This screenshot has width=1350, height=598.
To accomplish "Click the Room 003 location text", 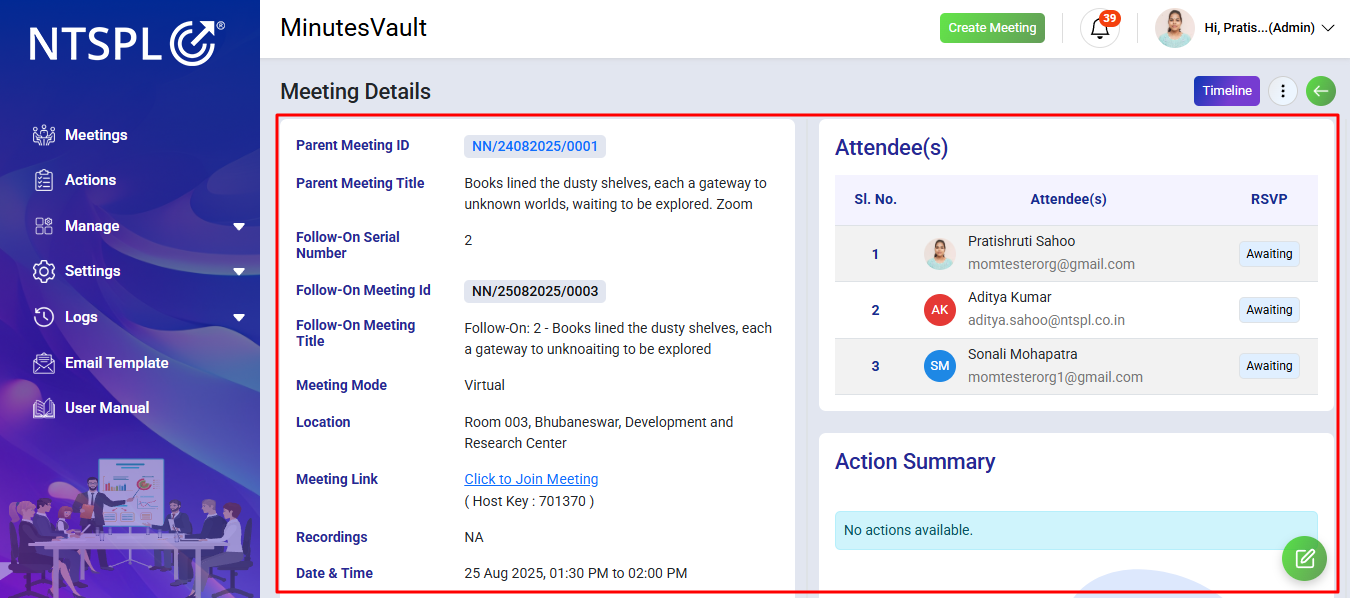I will click(598, 433).
